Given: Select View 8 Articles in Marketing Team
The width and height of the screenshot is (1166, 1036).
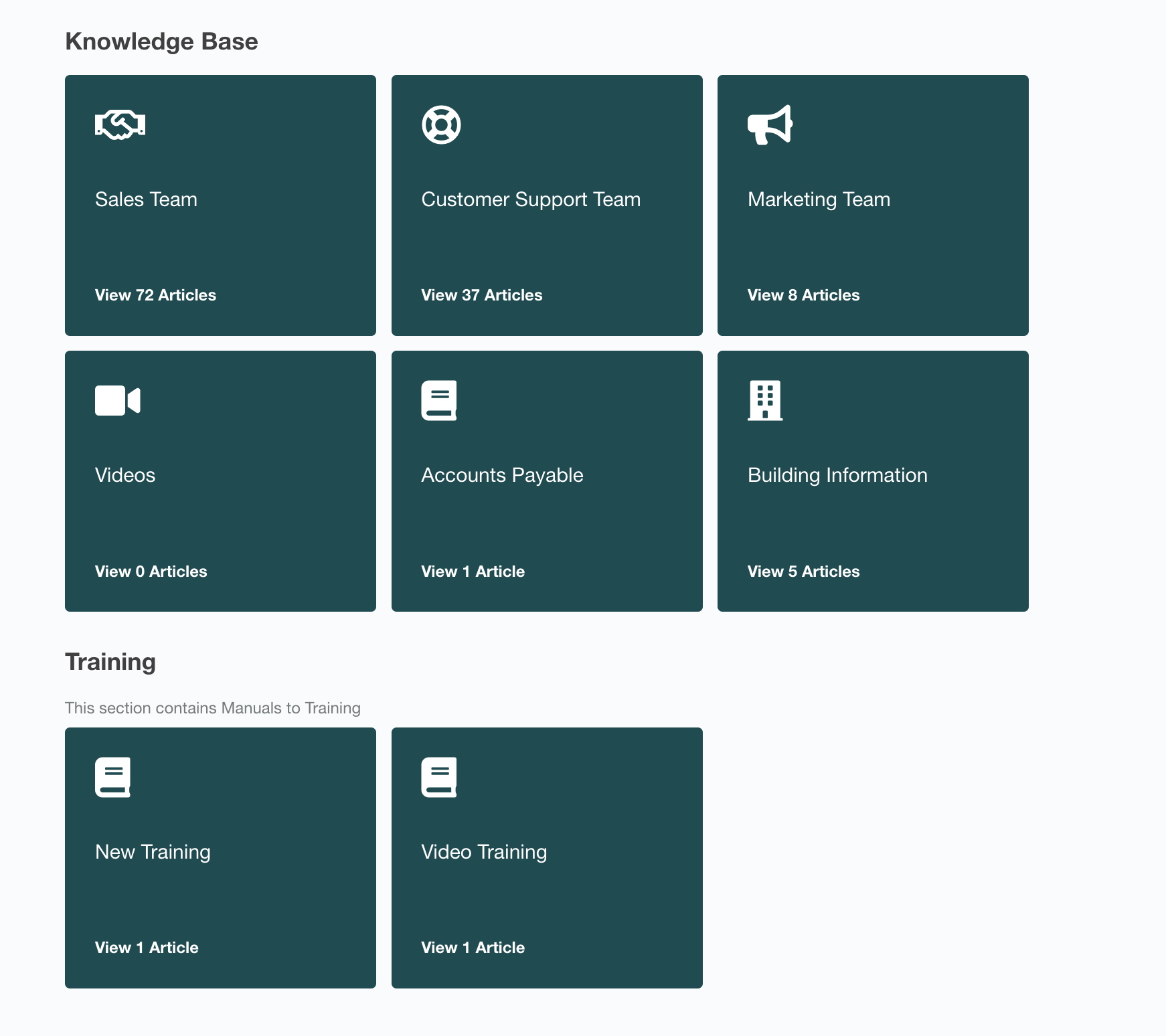Looking at the screenshot, I should (x=803, y=295).
